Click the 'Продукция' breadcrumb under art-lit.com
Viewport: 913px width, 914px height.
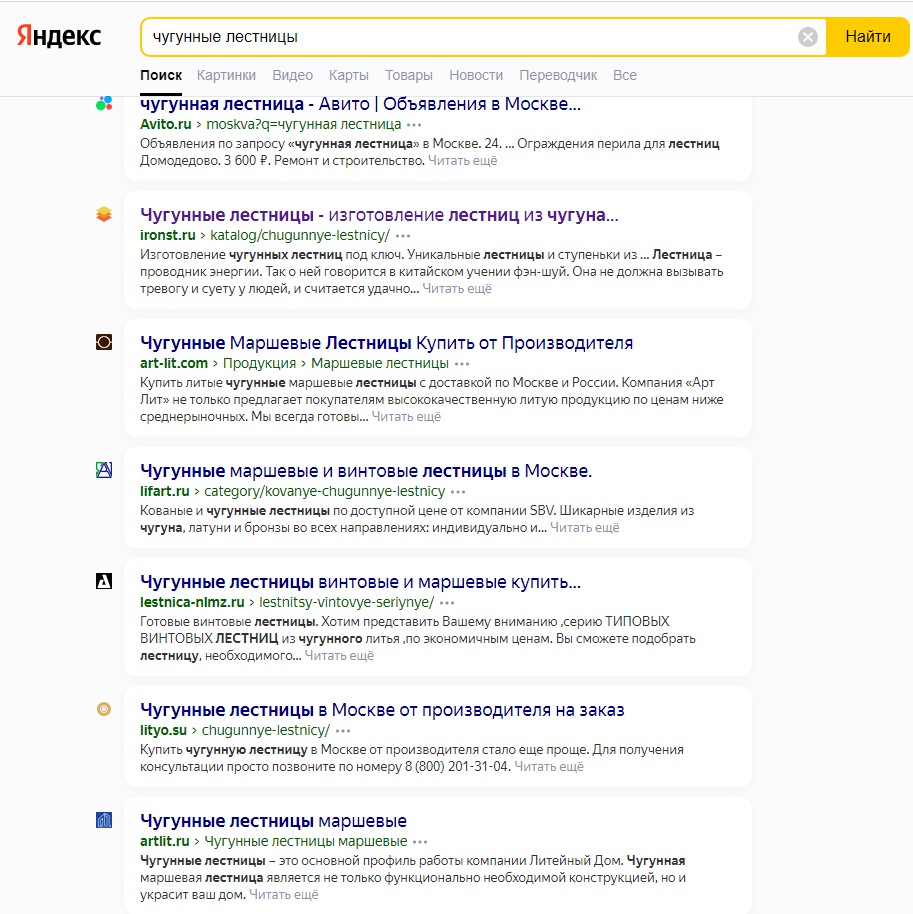point(259,363)
